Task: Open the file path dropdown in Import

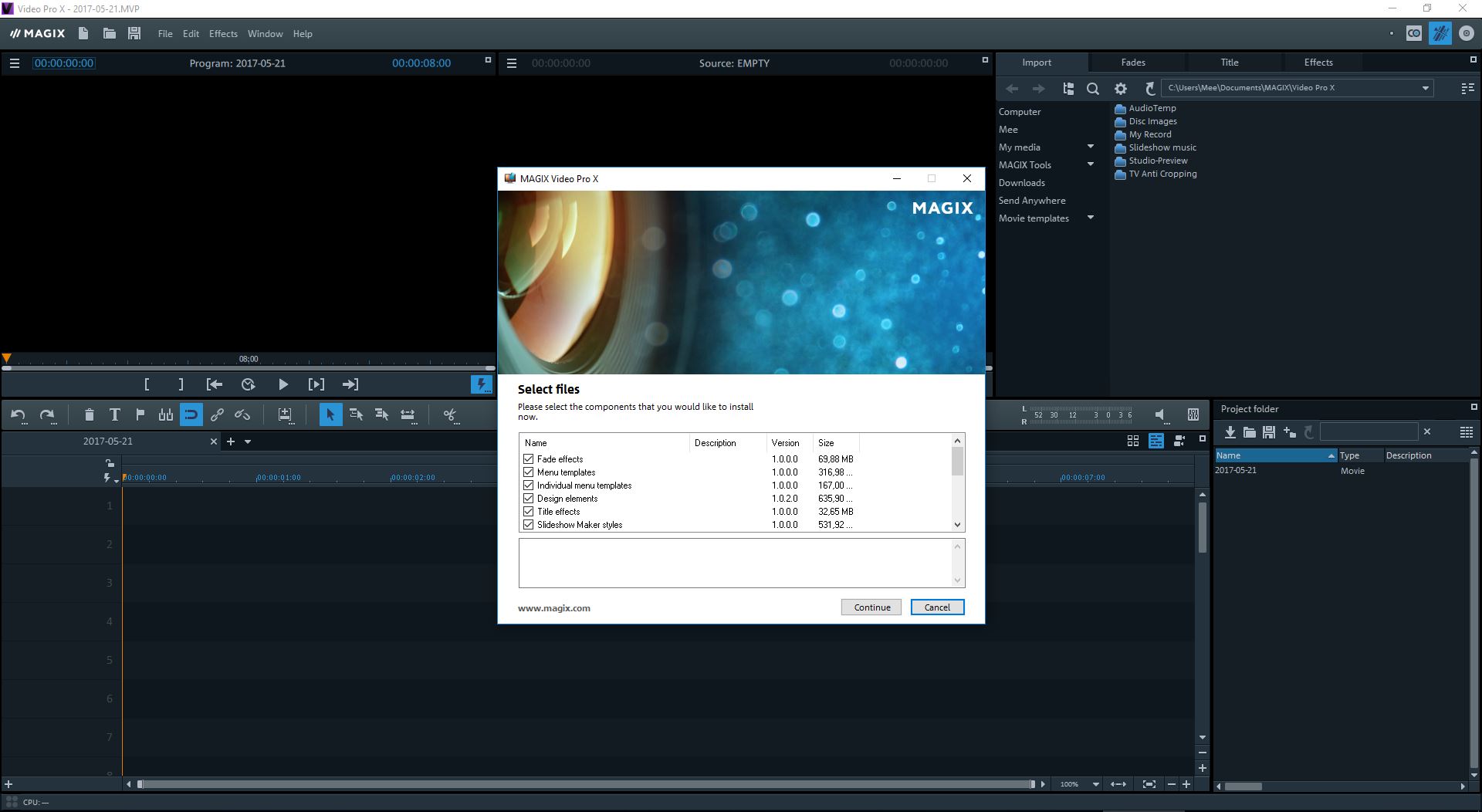Action: point(1425,88)
